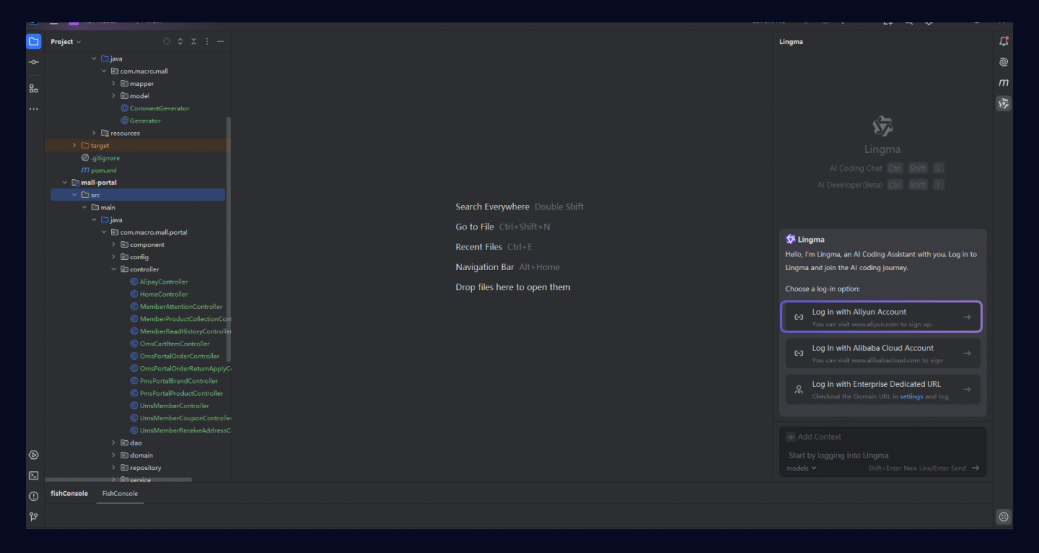Click the Project tree horizontal scrollbar
Screen dimensions: 1039x553
point(118,480)
